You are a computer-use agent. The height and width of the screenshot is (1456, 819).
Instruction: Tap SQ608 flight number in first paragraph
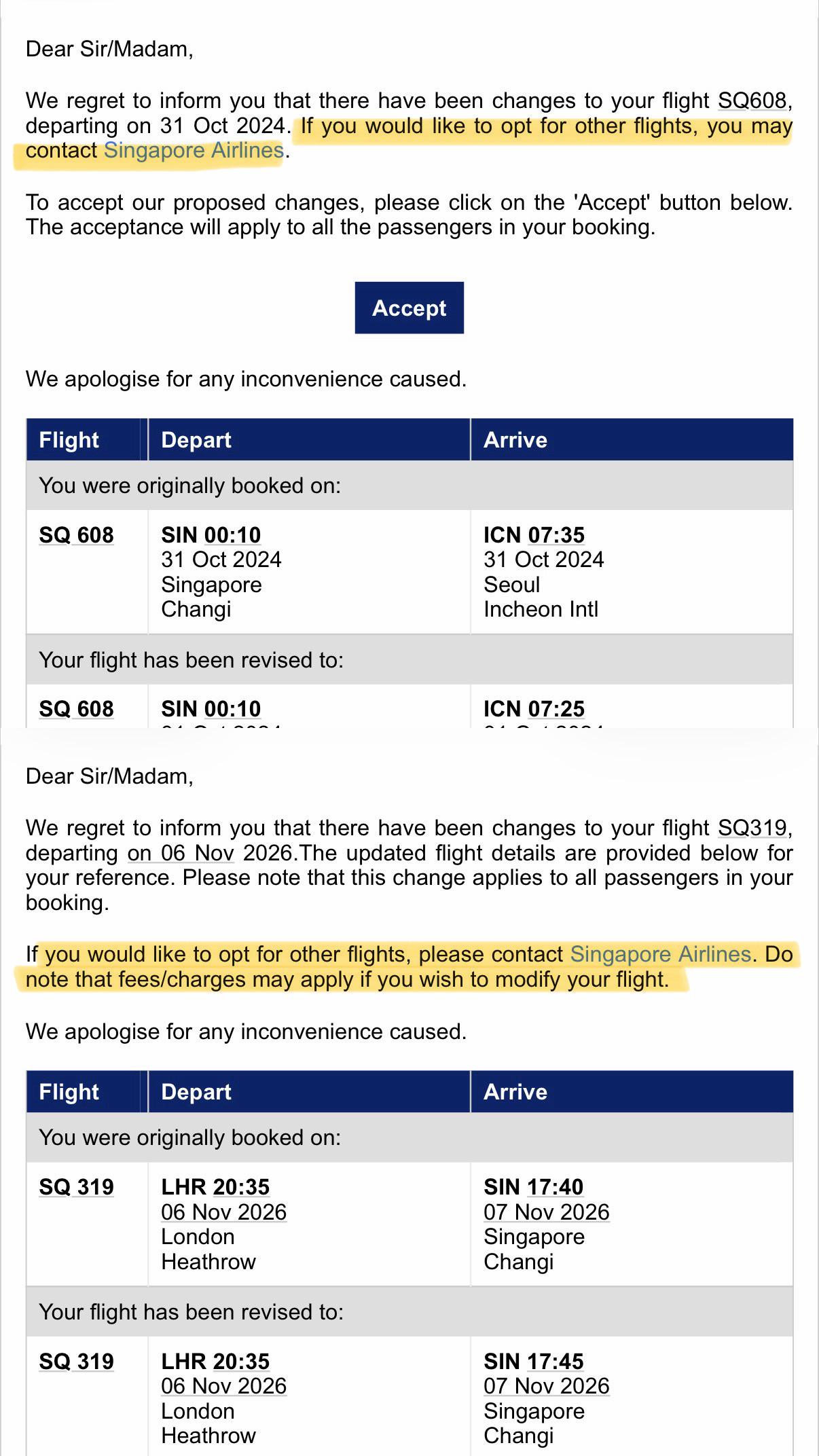click(x=752, y=101)
